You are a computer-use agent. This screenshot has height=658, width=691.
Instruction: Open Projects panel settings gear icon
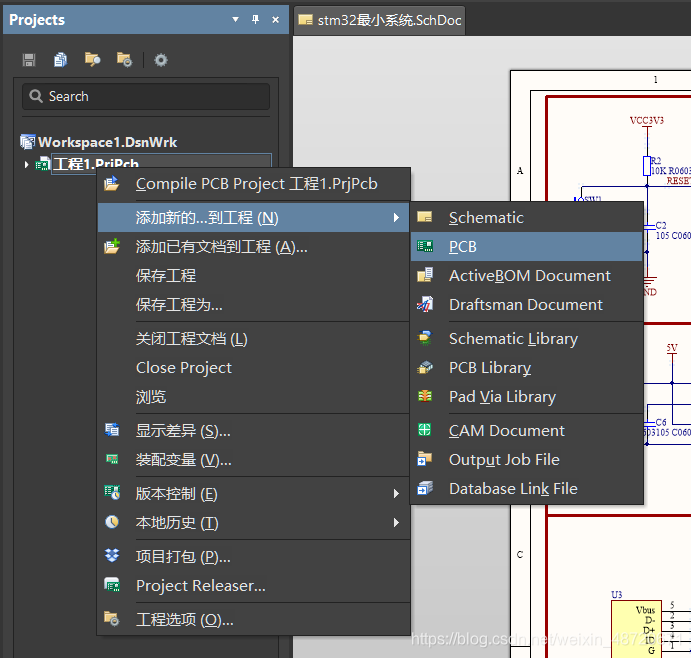(x=161, y=59)
